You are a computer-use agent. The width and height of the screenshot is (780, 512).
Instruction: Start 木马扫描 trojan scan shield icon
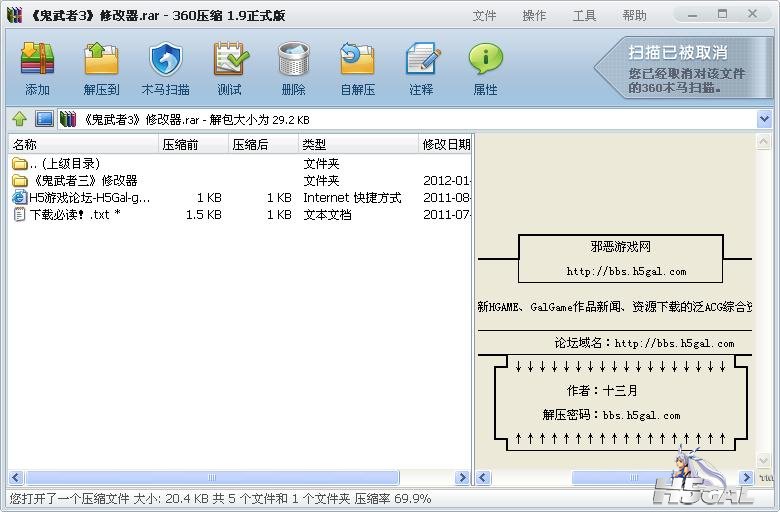pyautogui.click(x=166, y=59)
